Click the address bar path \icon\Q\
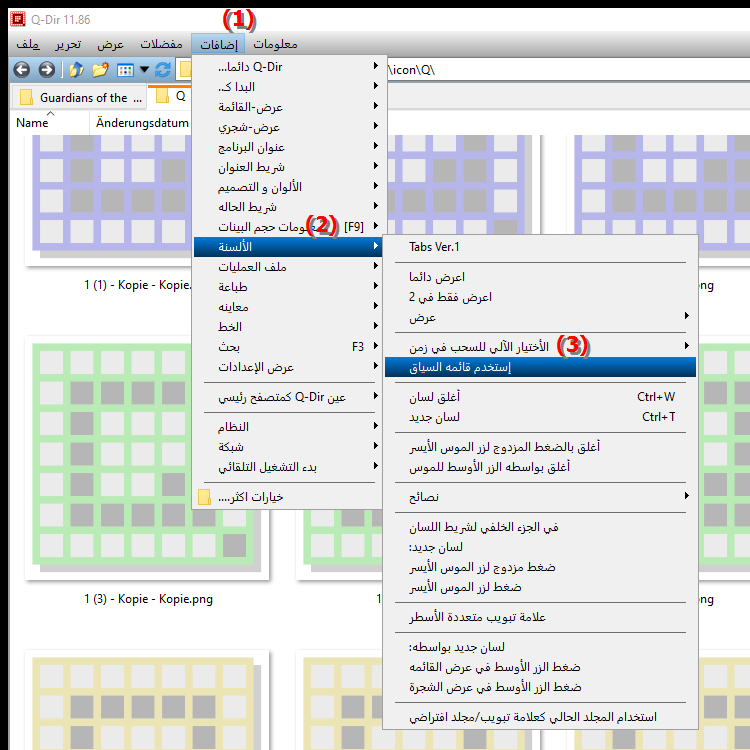750x750 pixels. tap(411, 70)
